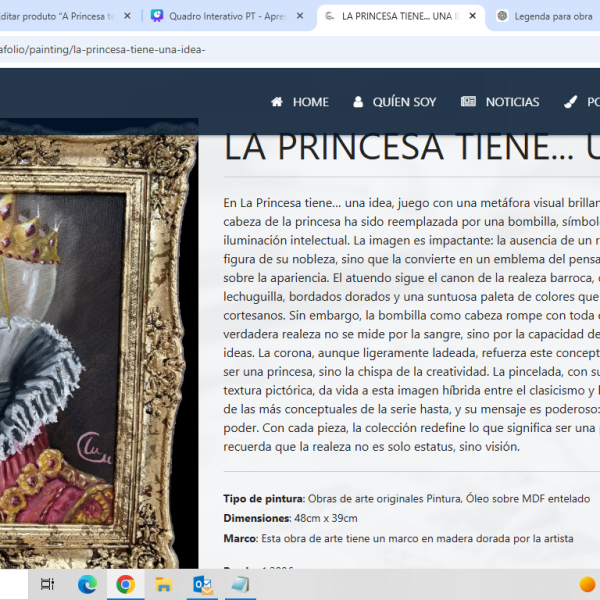Click the line 'recuerda que la realeza no es solo estatus'
Screen dimensions: 600x600
click(372, 447)
